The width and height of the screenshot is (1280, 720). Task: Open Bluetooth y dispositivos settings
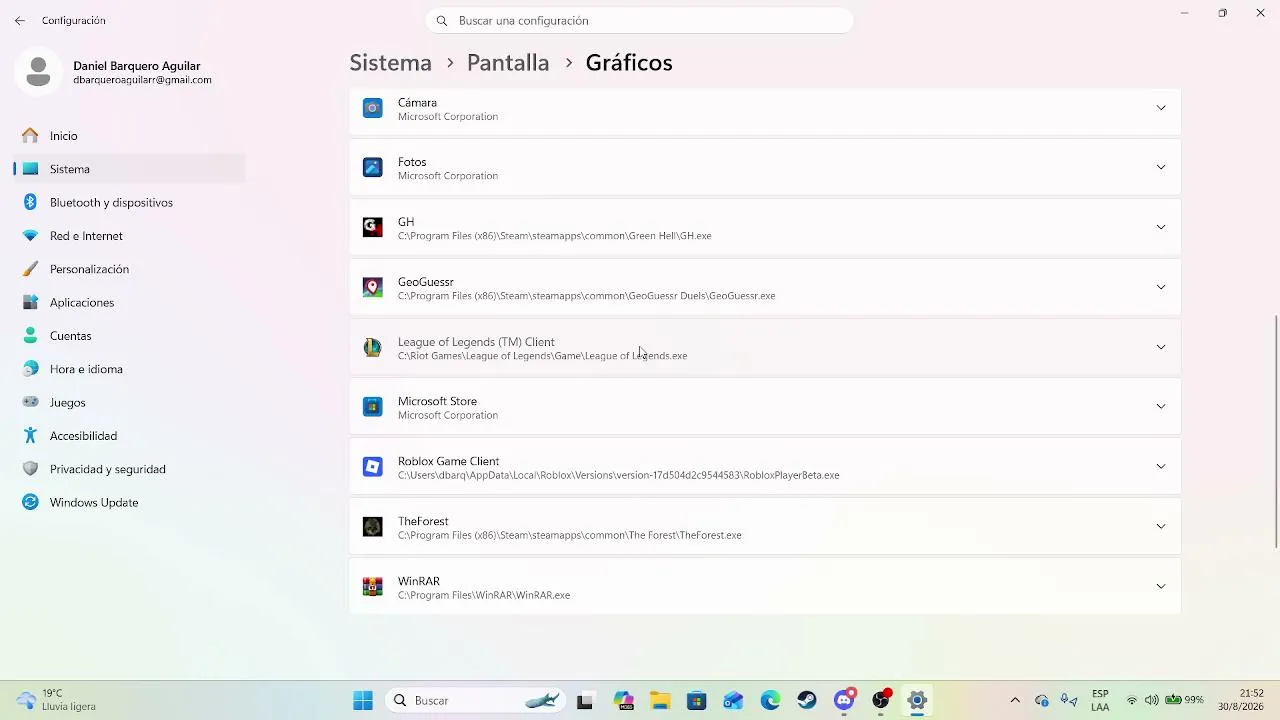(x=129, y=202)
